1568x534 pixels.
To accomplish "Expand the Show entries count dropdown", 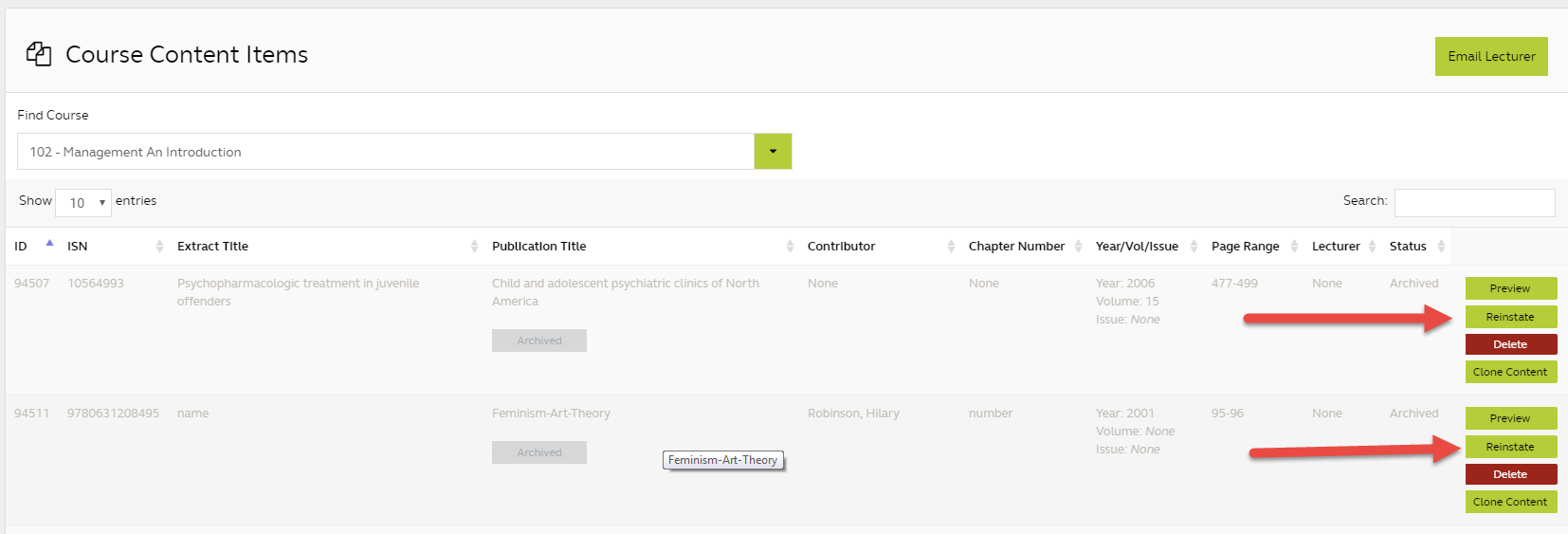I will pos(83,203).
